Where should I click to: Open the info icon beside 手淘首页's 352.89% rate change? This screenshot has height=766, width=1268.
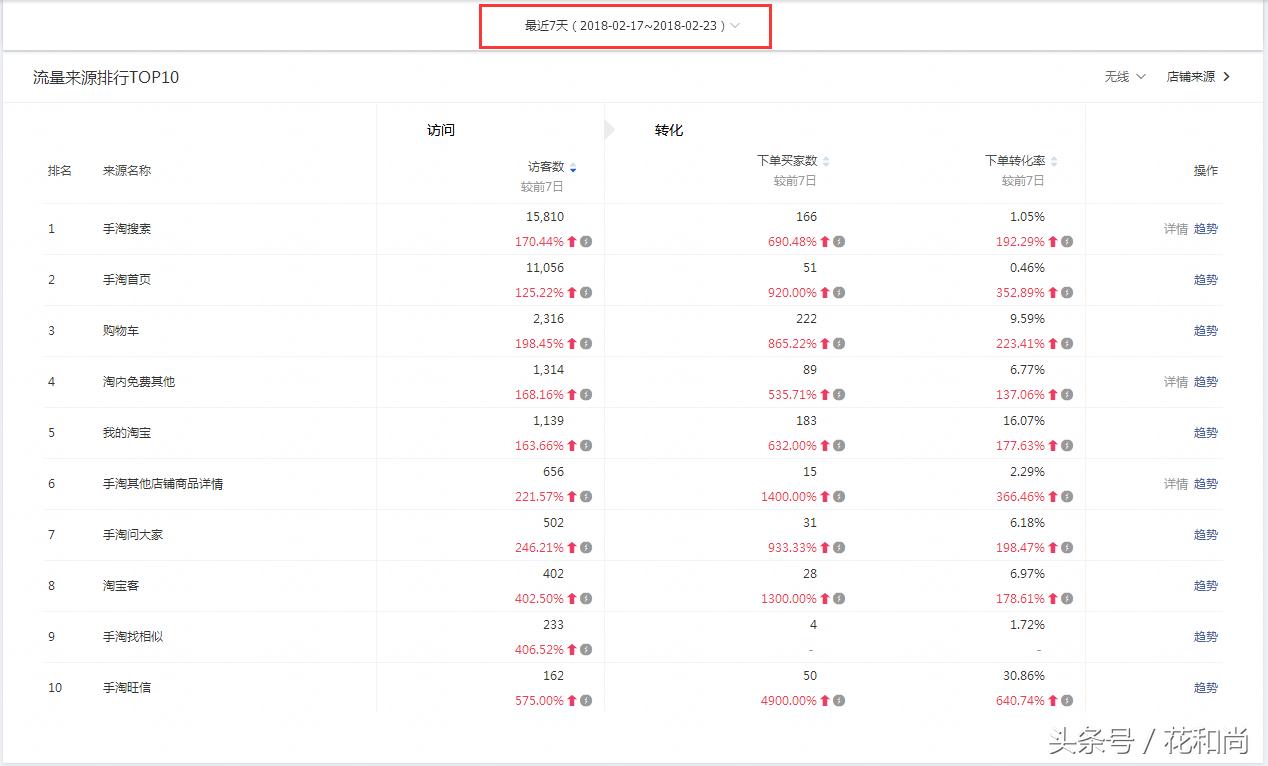coord(1067,292)
